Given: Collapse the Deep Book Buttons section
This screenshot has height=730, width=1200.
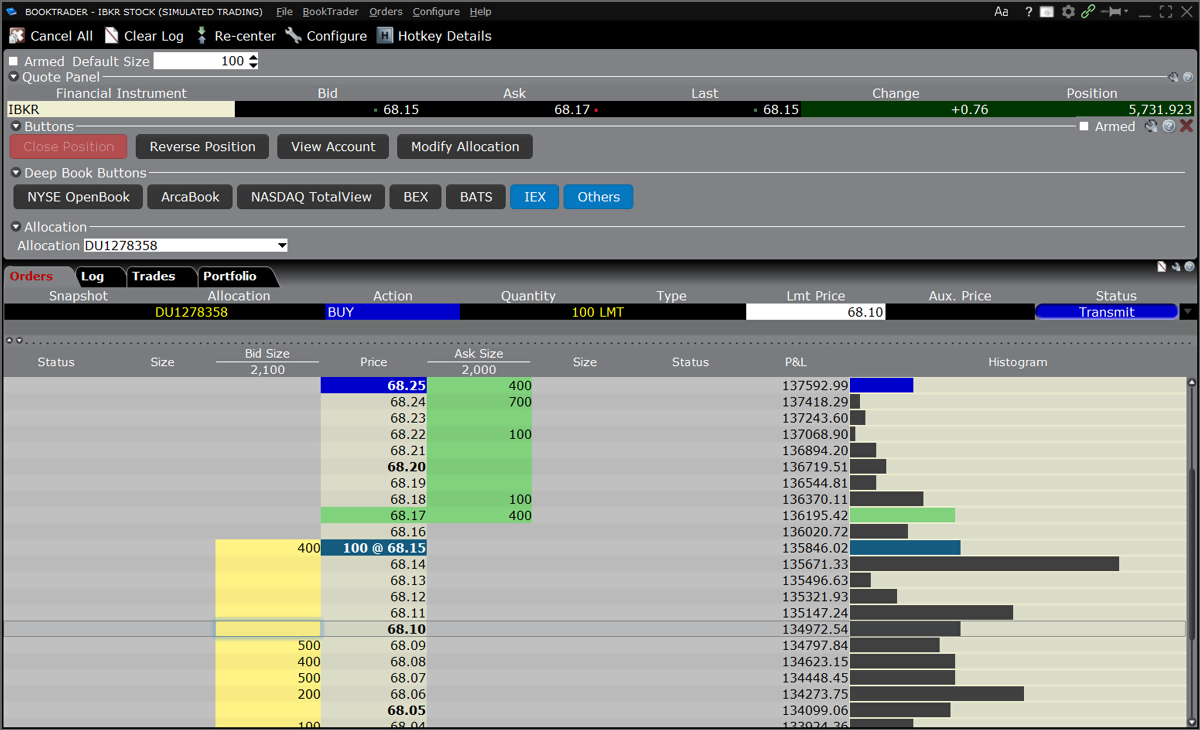Looking at the screenshot, I should pyautogui.click(x=15, y=171).
